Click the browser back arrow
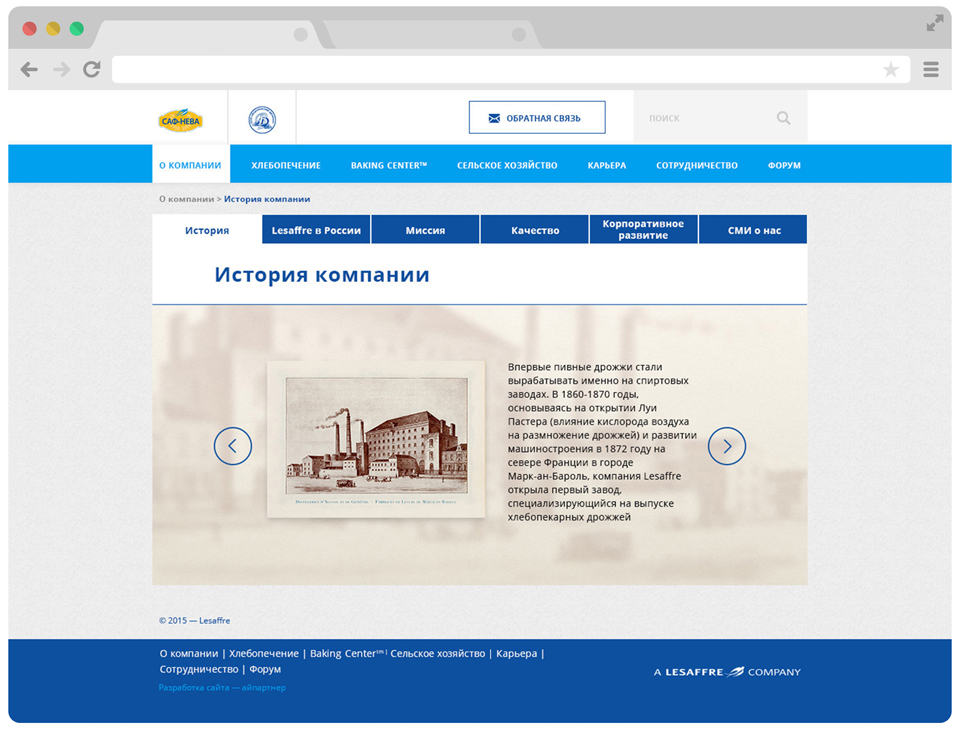This screenshot has height=732, width=960. (29, 69)
